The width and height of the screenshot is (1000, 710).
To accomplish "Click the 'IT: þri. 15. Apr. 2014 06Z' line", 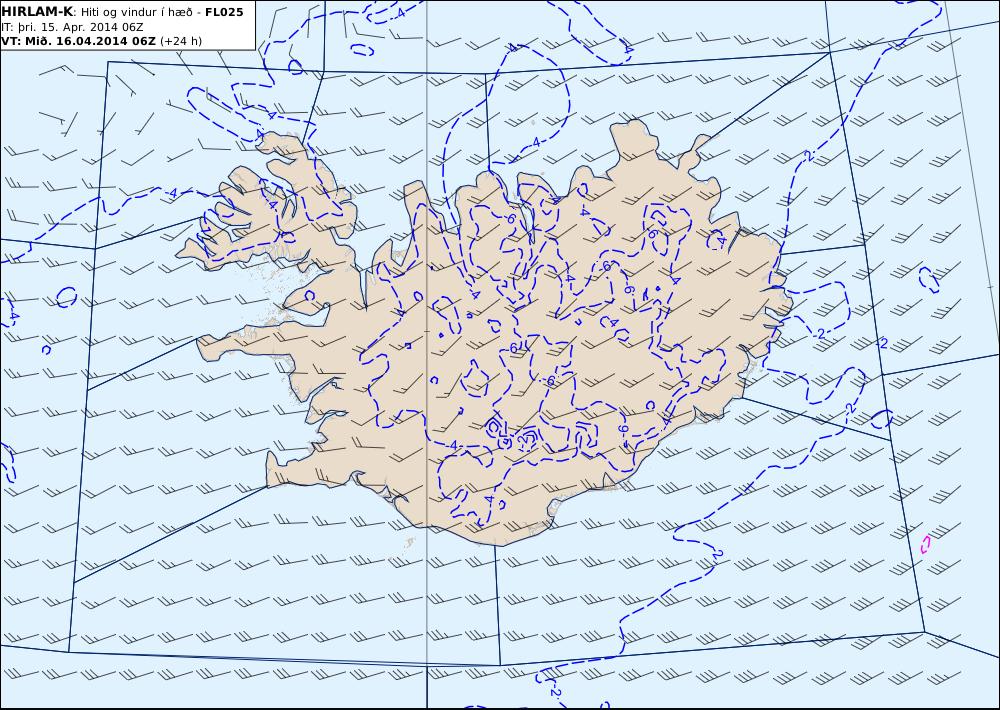I will coord(72,27).
